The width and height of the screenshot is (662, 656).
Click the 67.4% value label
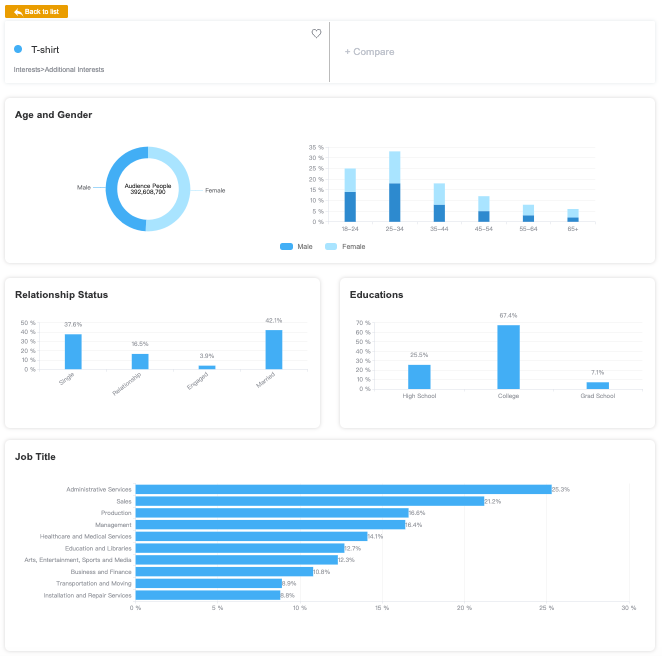pos(508,315)
